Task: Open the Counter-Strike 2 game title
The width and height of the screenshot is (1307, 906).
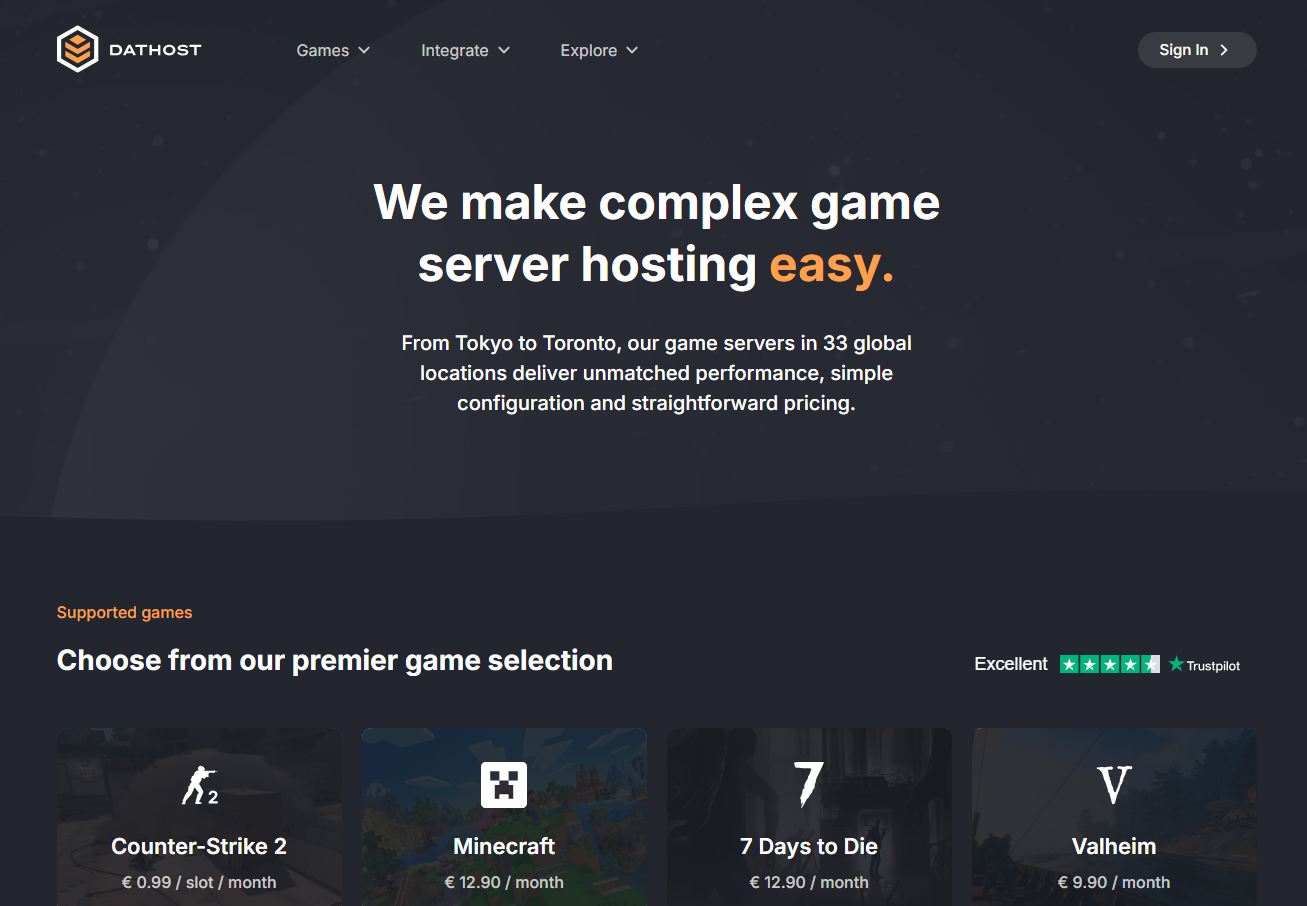Action: click(199, 846)
